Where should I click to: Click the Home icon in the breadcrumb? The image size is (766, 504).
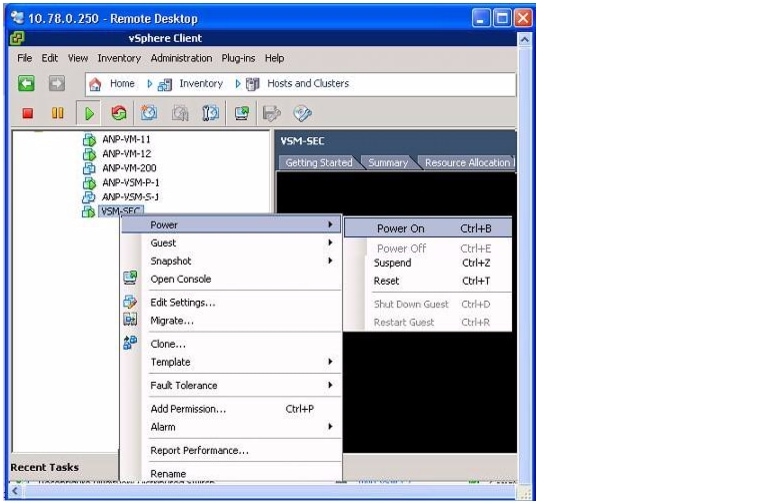[95, 84]
